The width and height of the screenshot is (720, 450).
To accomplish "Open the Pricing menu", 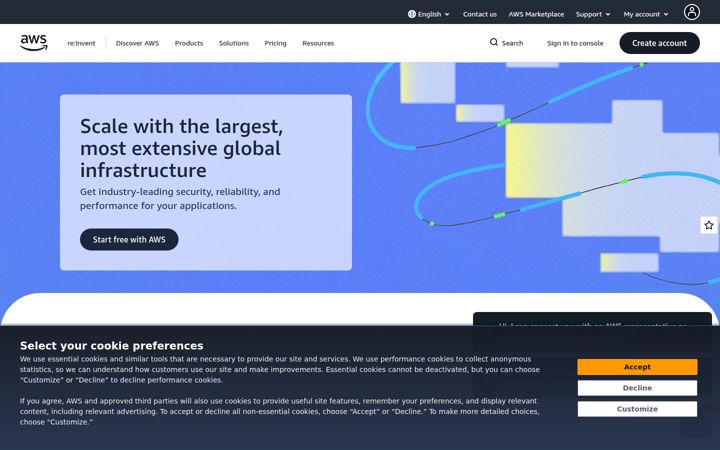I will (x=276, y=43).
